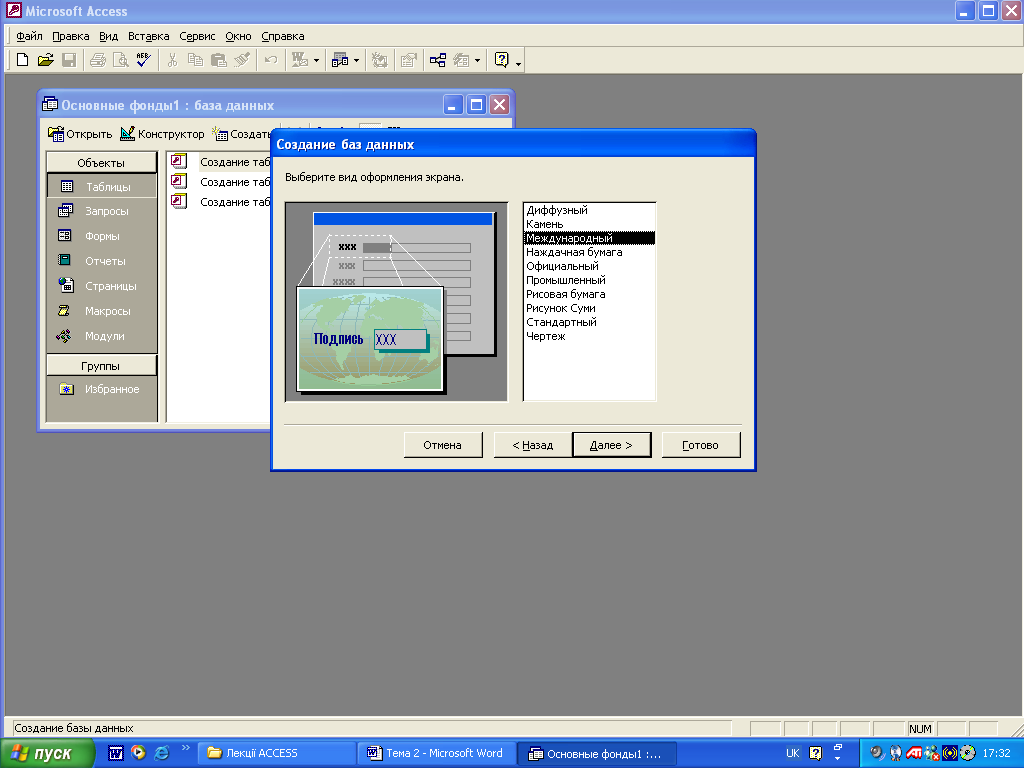The height and width of the screenshot is (768, 1024).
Task: Click the Relationships toolbar icon
Action: pos(438,60)
